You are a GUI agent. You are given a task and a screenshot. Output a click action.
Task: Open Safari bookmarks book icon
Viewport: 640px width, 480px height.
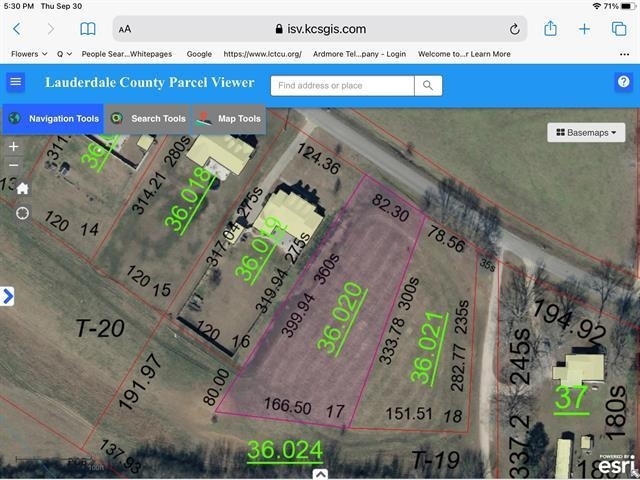tap(88, 29)
